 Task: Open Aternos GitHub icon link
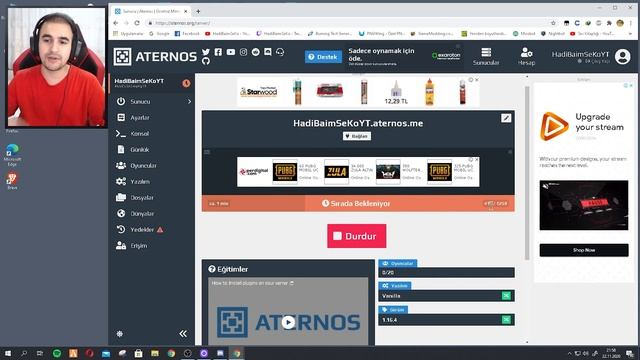point(206,61)
